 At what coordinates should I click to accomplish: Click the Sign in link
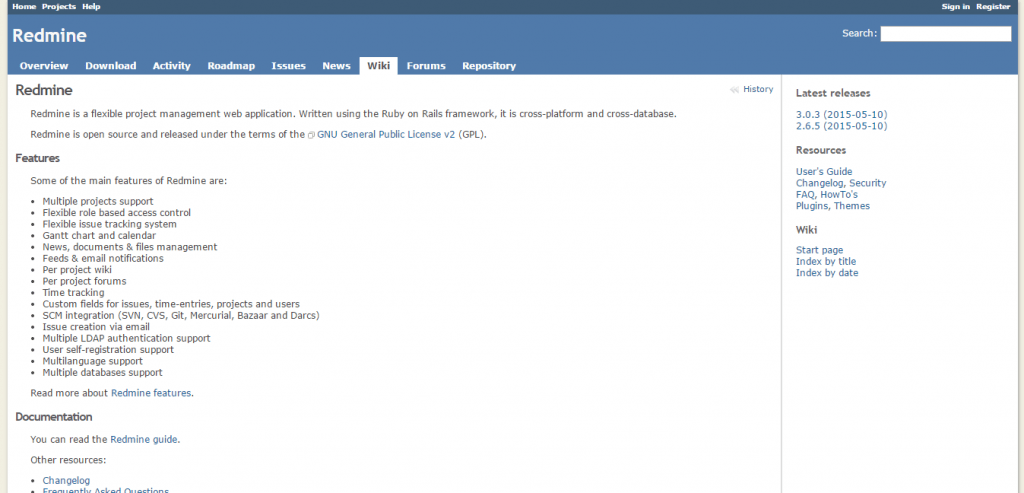pyautogui.click(x=955, y=7)
